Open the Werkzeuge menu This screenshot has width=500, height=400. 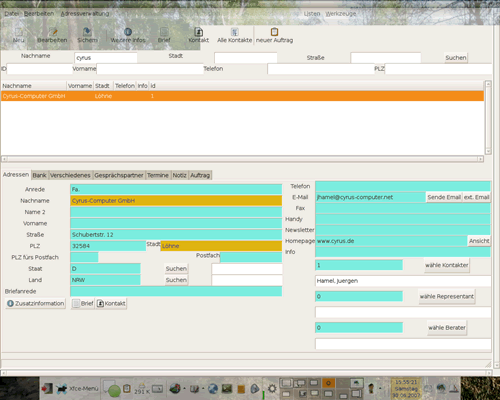coord(341,14)
